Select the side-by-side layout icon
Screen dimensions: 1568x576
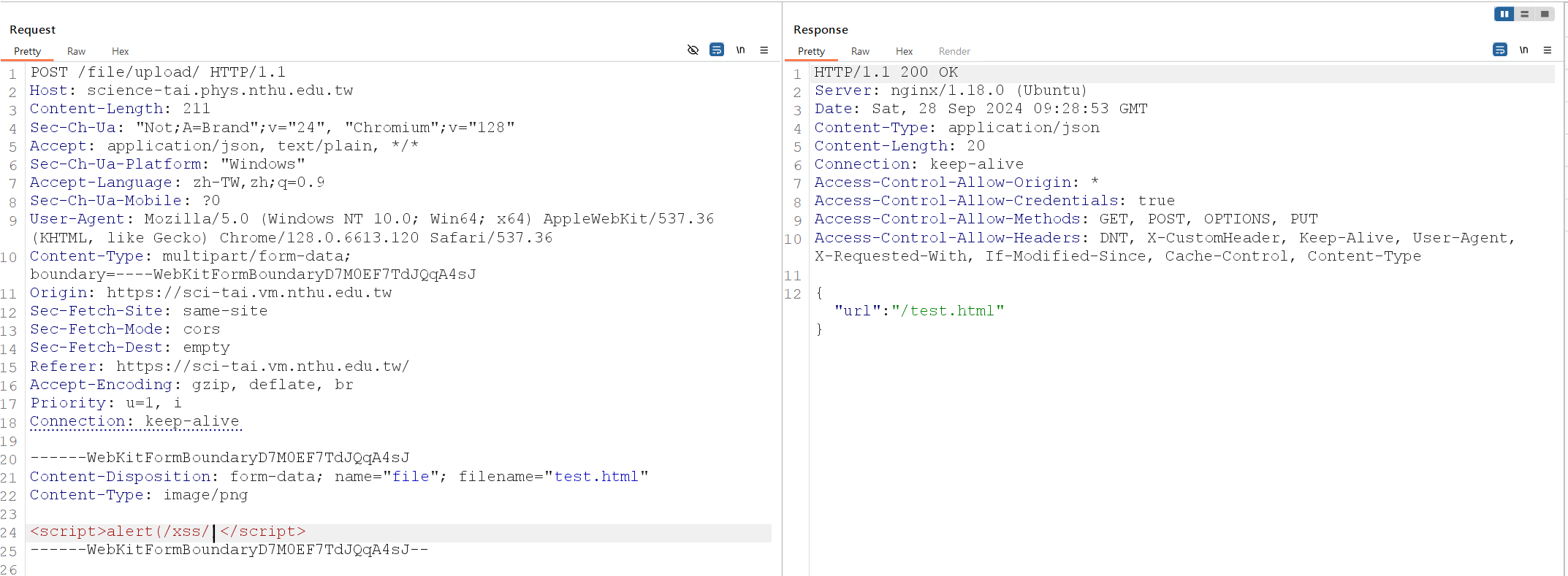[x=1504, y=14]
